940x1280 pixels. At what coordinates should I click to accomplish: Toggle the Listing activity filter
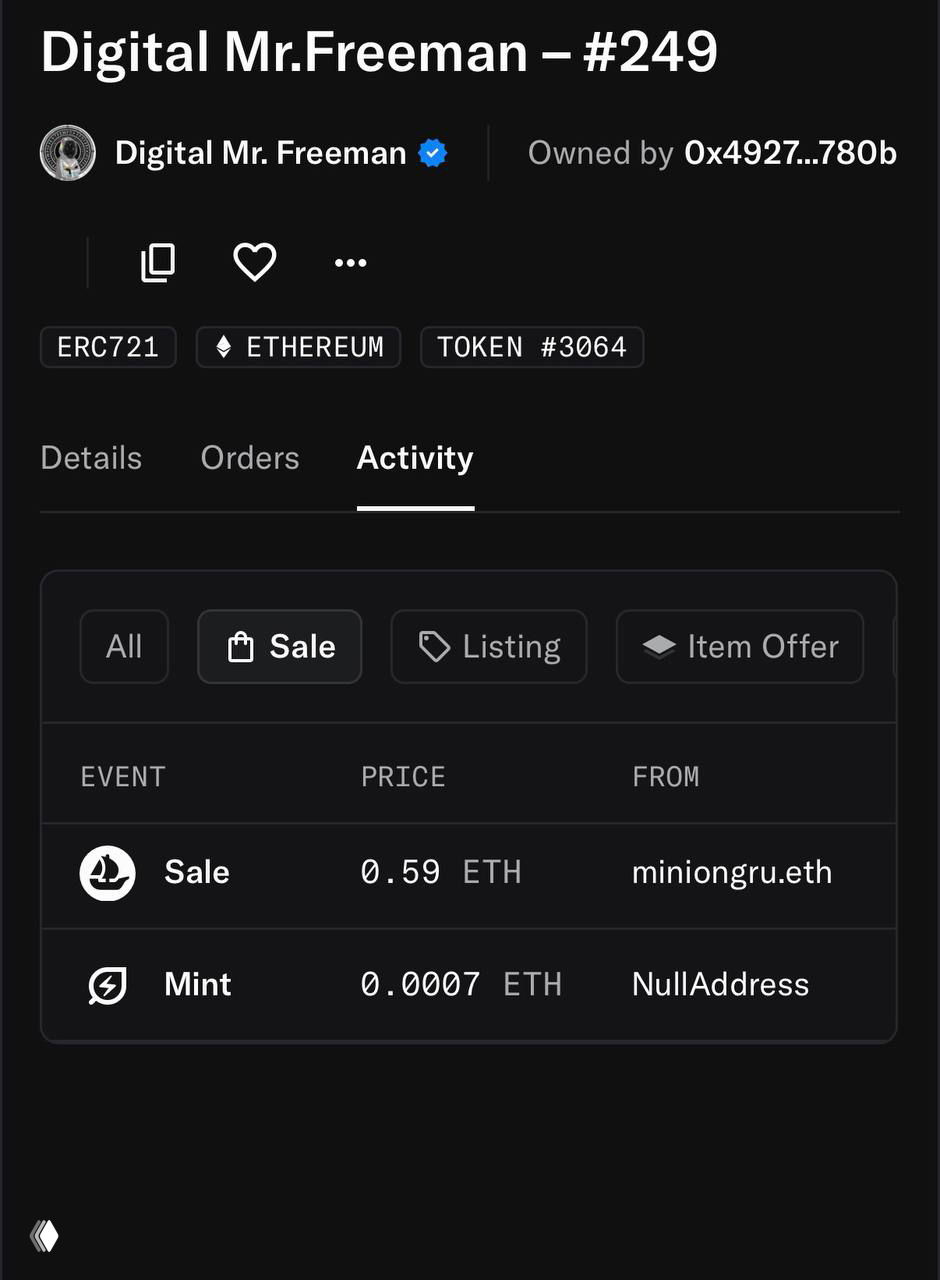coord(489,647)
